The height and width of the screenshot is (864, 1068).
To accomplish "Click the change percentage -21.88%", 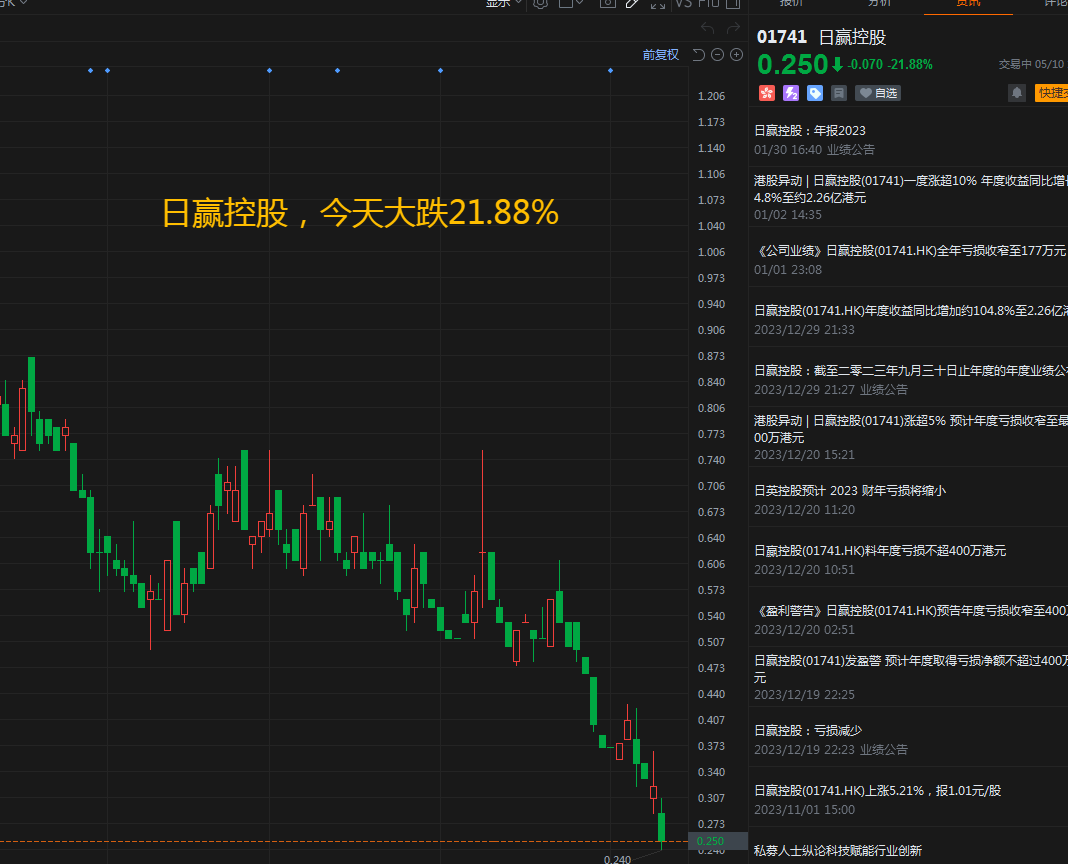I will click(911, 65).
